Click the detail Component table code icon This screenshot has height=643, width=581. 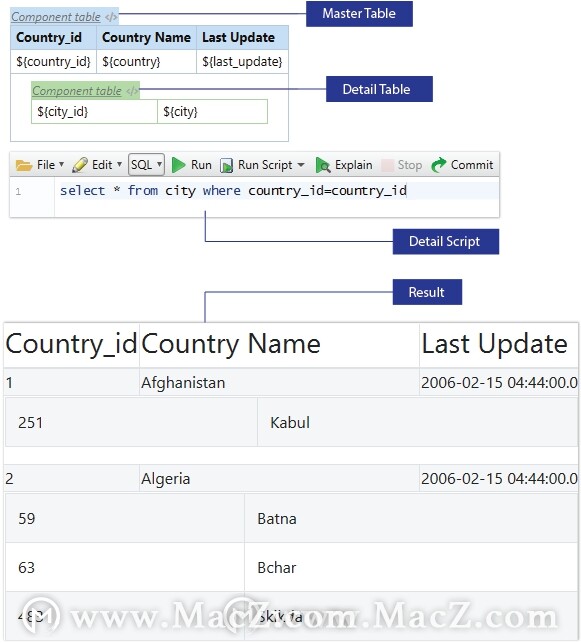[x=132, y=91]
